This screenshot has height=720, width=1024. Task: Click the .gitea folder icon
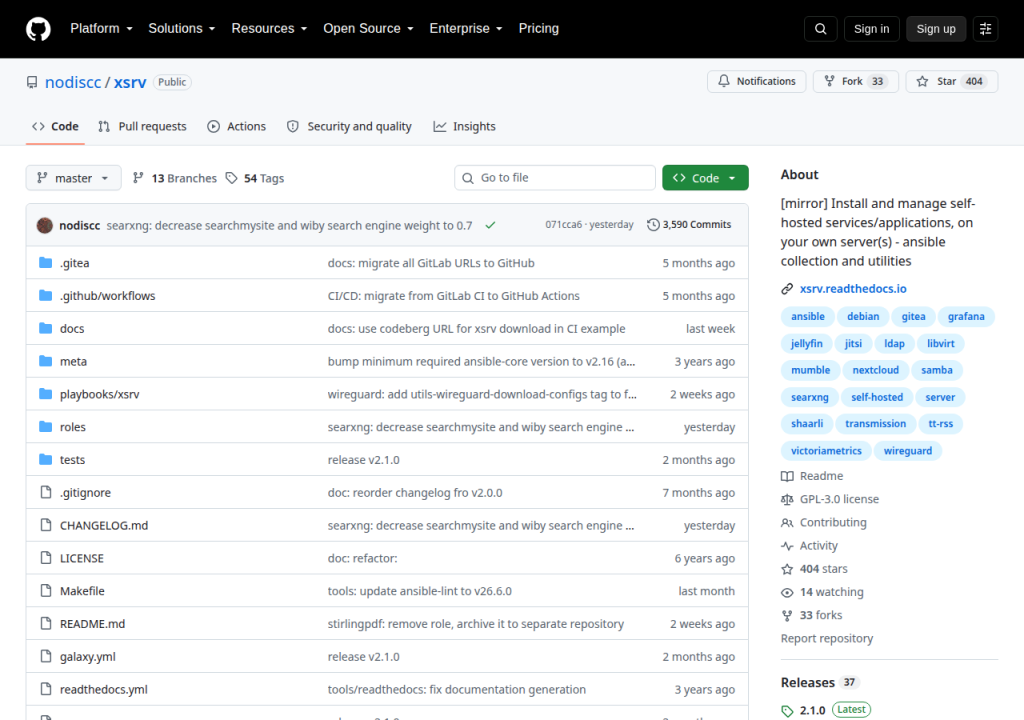pyautogui.click(x=45, y=263)
